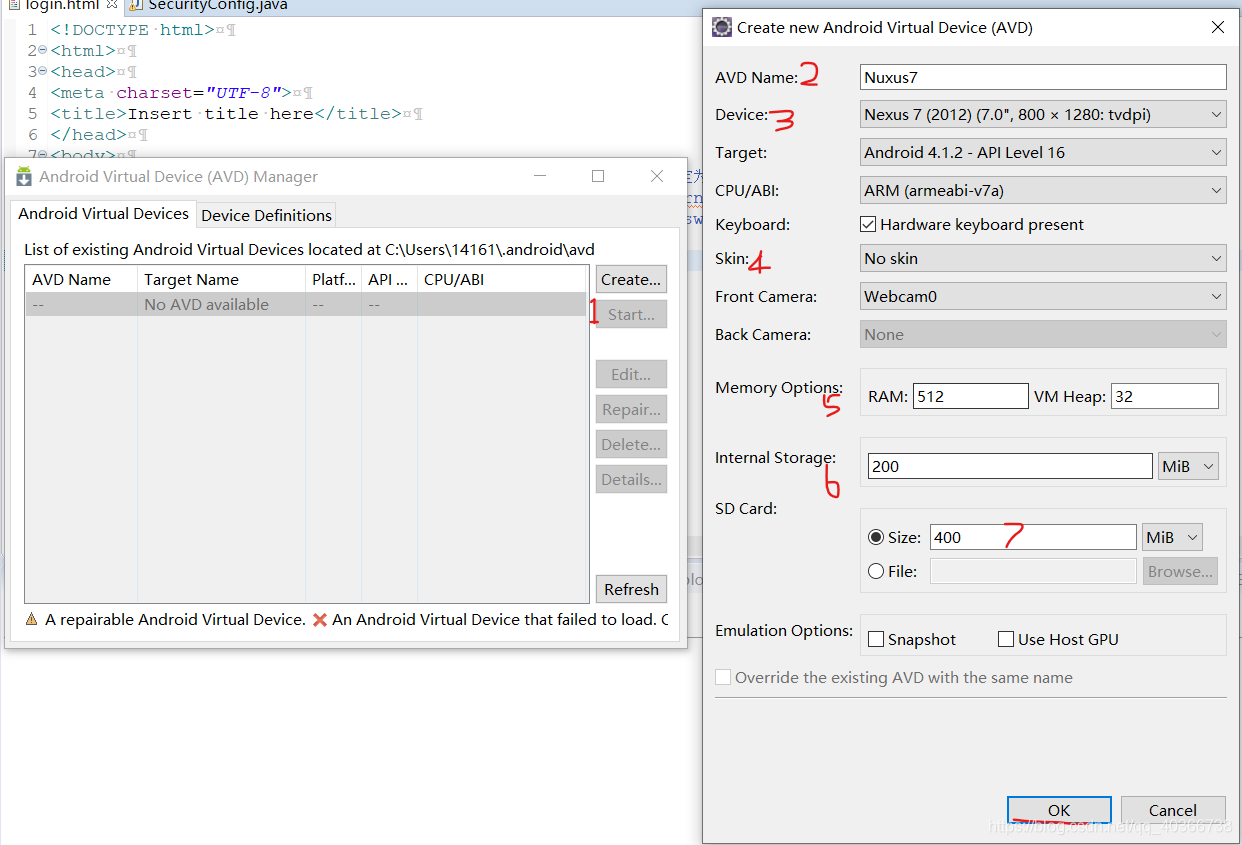Image resolution: width=1242 pixels, height=845 pixels.
Task: Check Override the existing AVD option
Action: [723, 677]
